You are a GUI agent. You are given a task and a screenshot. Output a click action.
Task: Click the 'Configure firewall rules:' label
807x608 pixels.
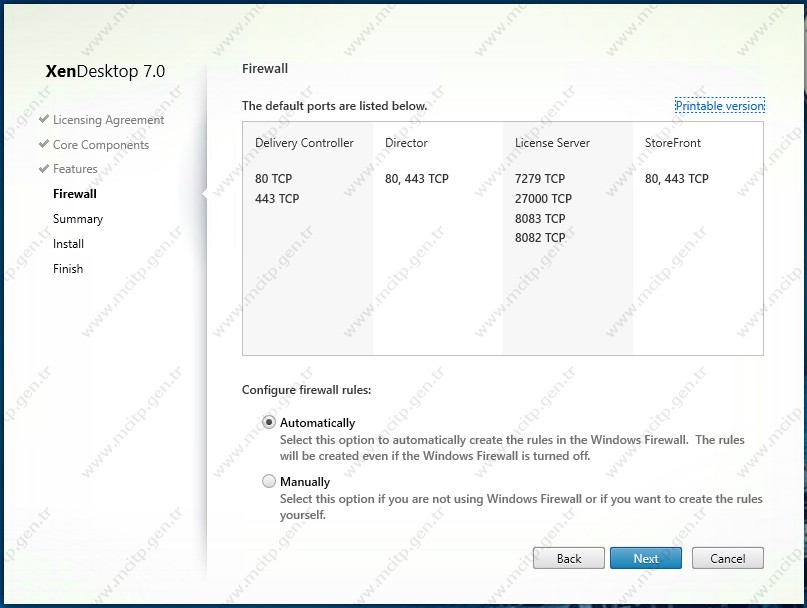pyautogui.click(x=306, y=390)
